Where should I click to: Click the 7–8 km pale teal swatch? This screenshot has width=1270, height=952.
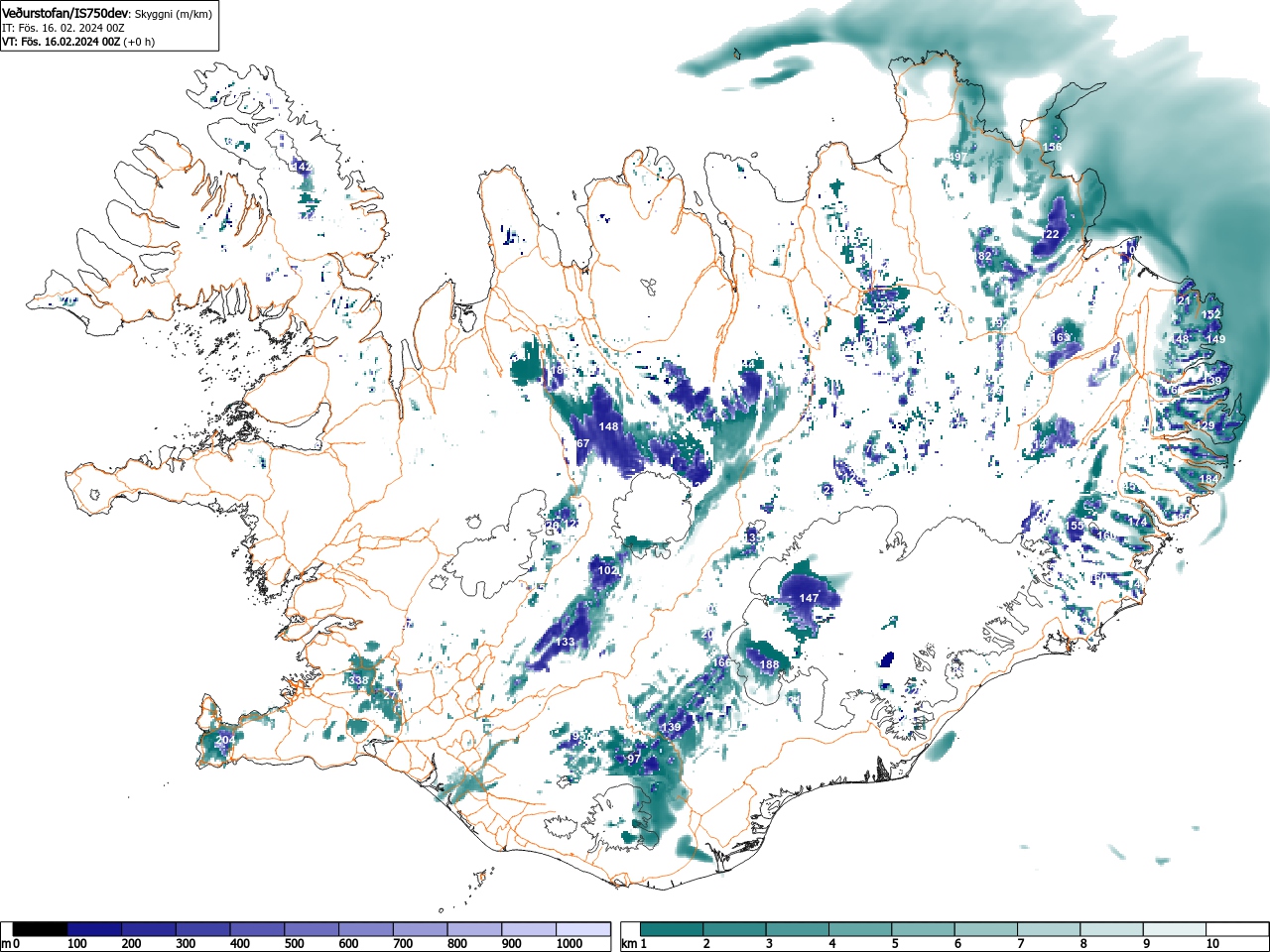1050,929
